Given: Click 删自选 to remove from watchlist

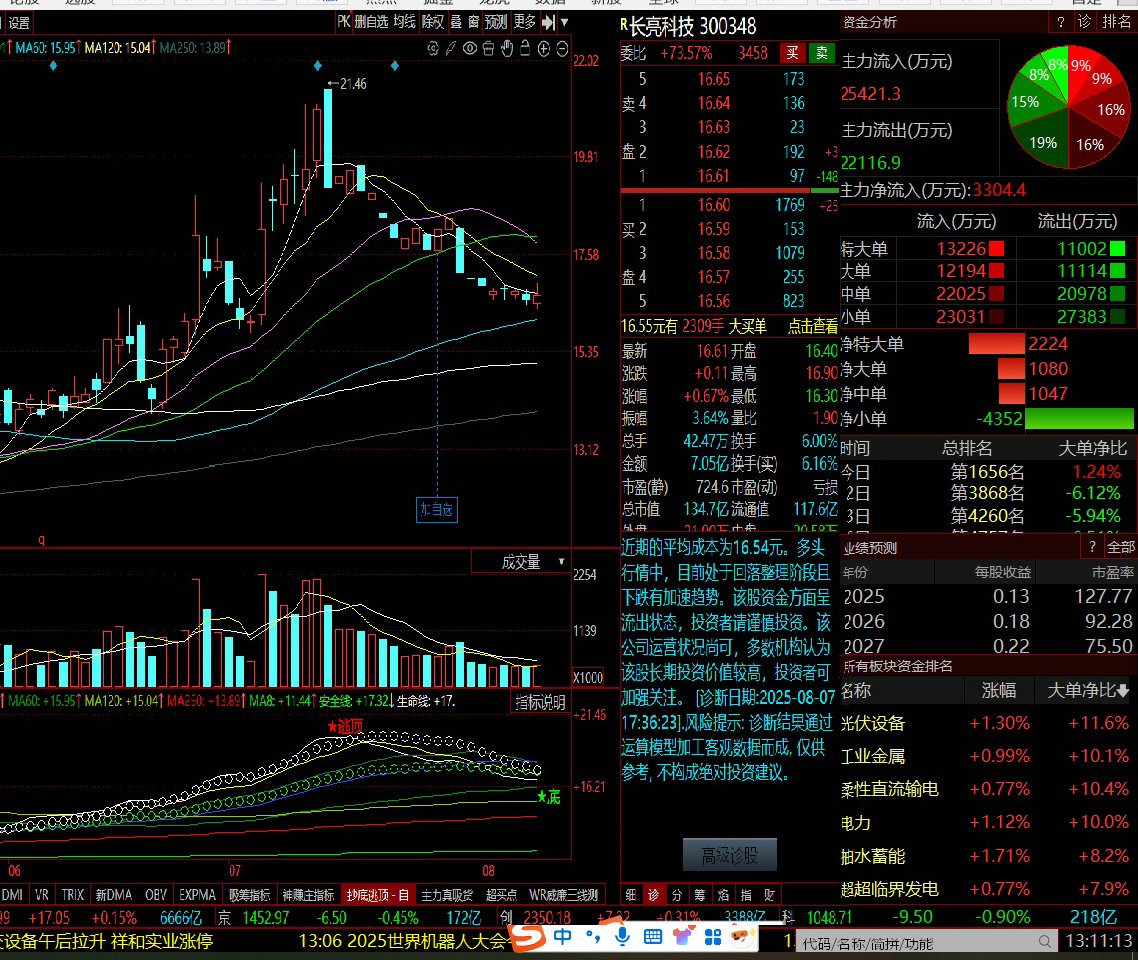Looking at the screenshot, I should tap(371, 22).
